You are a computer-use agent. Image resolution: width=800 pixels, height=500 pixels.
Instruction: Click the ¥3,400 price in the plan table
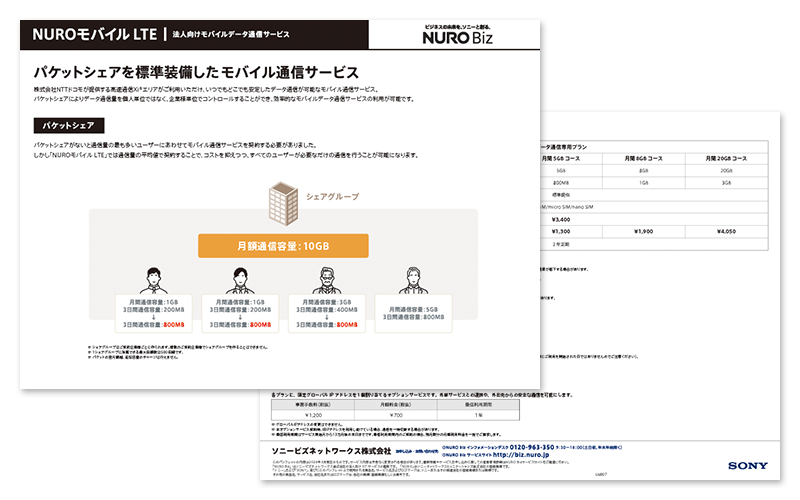tap(561, 219)
